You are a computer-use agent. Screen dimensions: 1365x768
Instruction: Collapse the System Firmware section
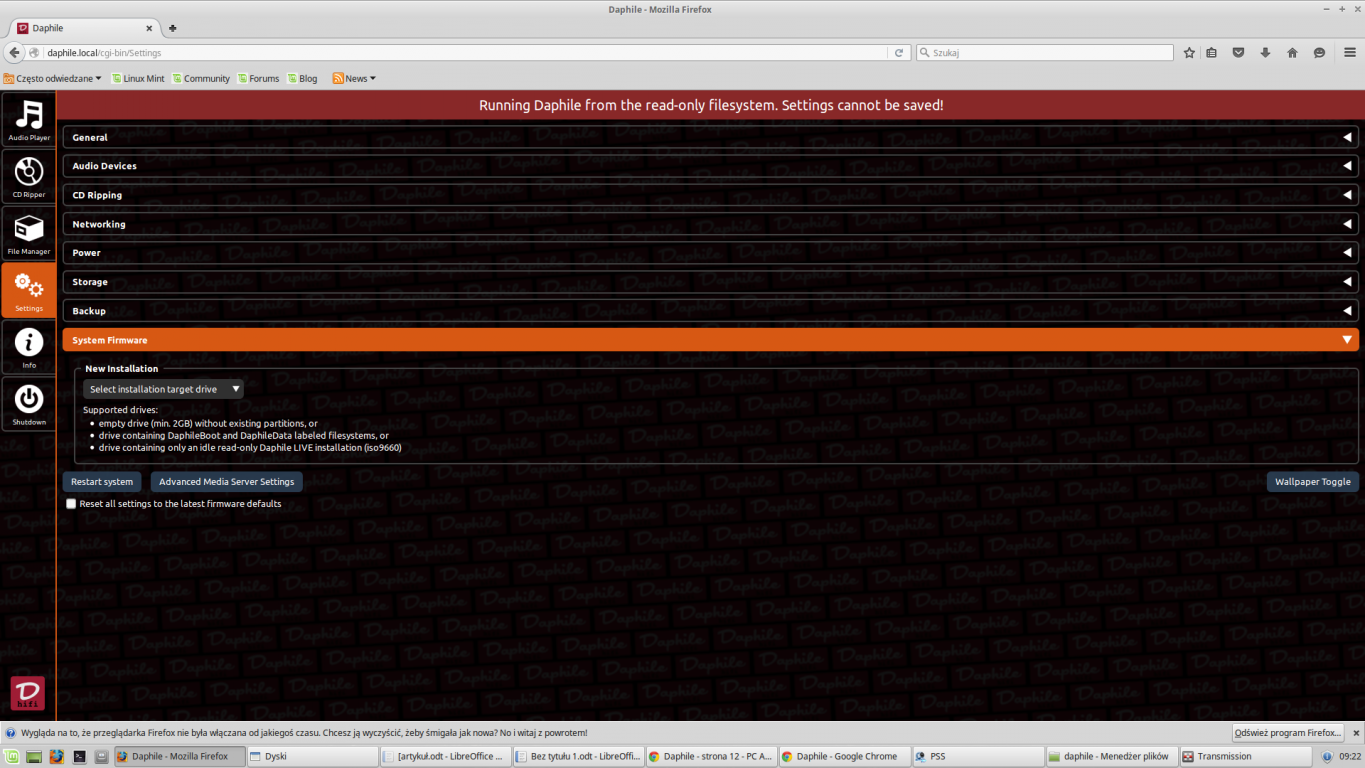point(710,340)
